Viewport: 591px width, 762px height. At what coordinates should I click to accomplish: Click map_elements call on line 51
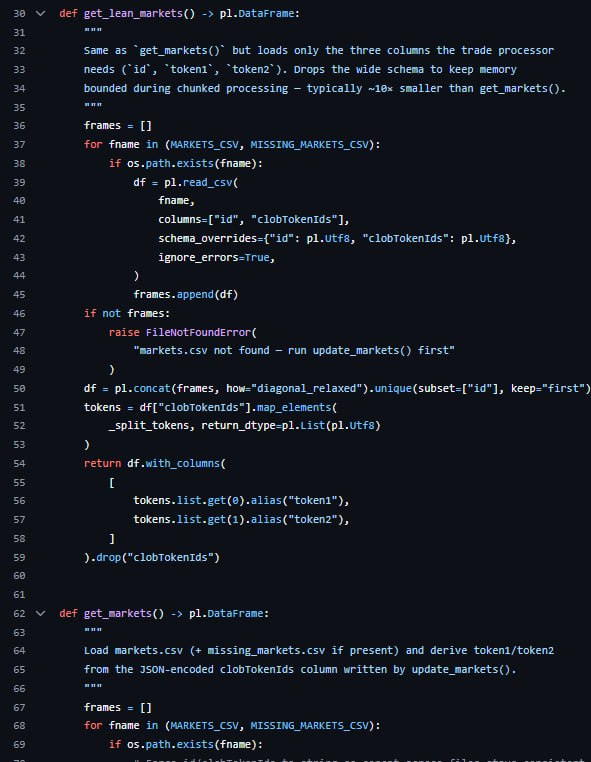pyautogui.click(x=294, y=408)
